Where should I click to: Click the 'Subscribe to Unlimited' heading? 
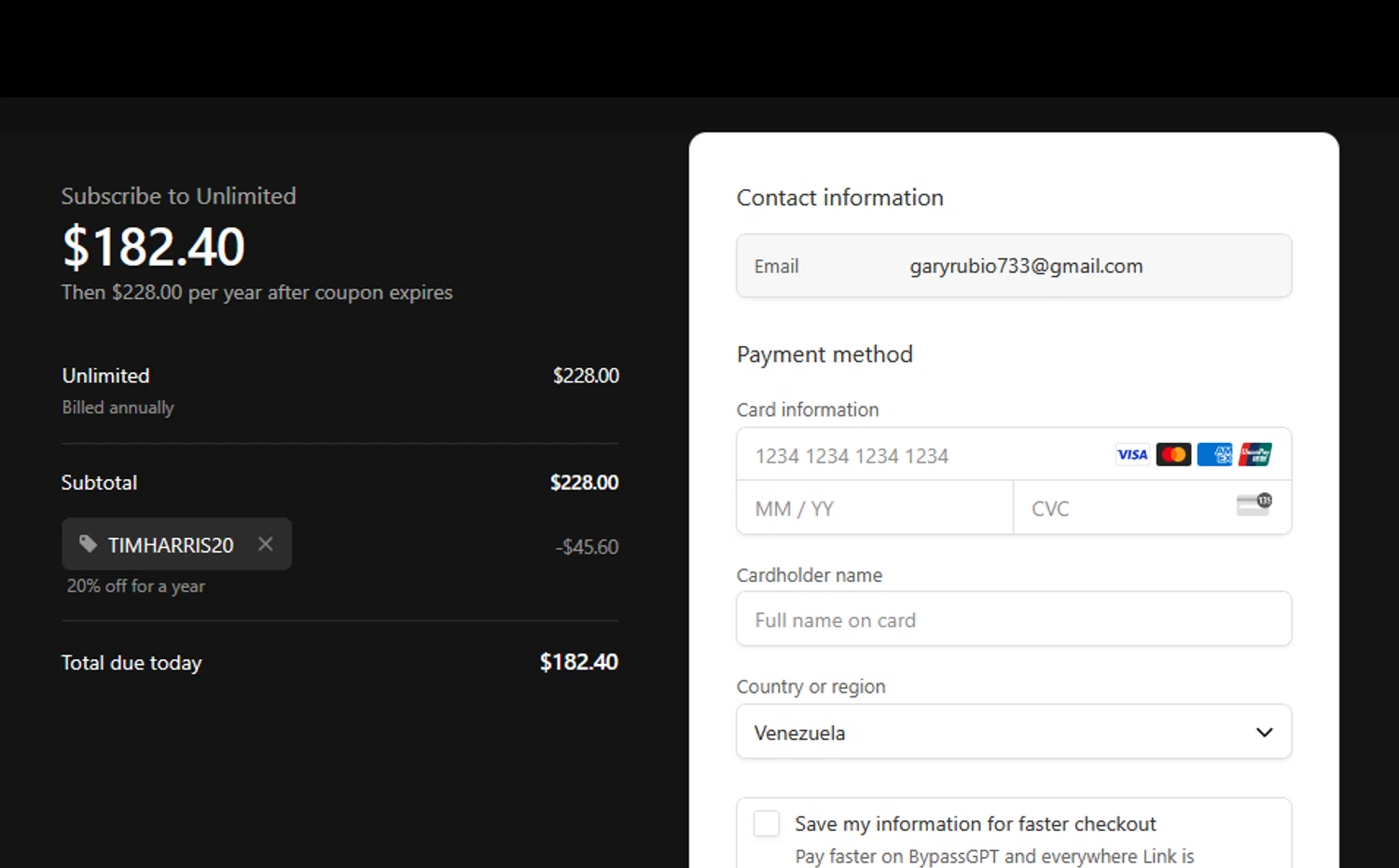coord(179,196)
